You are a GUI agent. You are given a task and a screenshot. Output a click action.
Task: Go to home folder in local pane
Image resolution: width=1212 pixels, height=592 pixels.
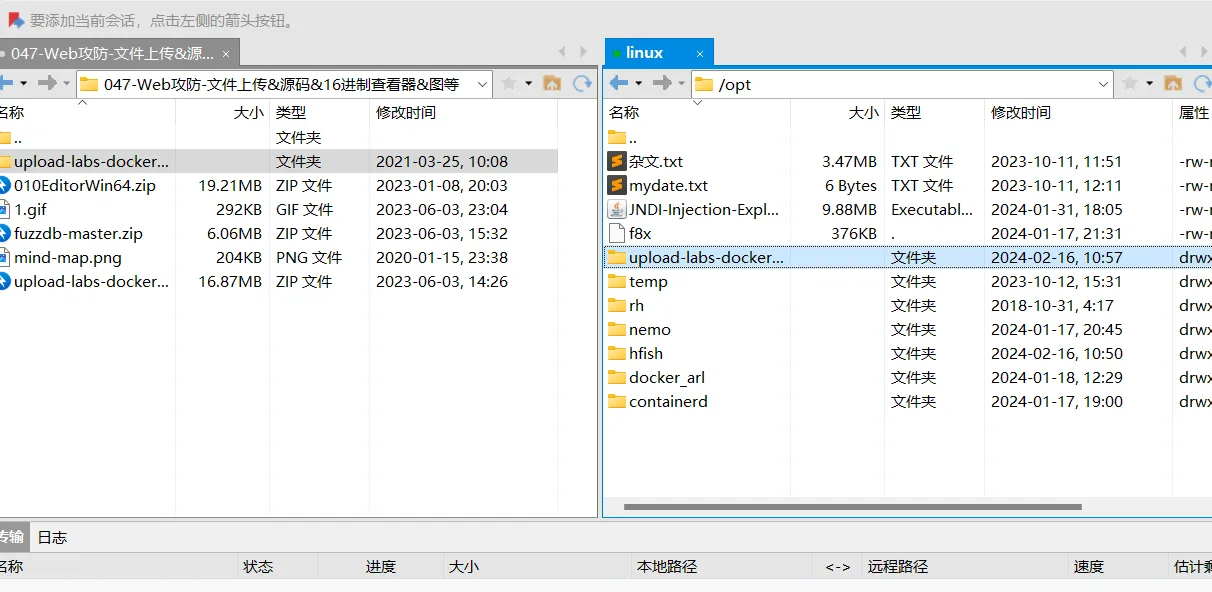point(551,83)
